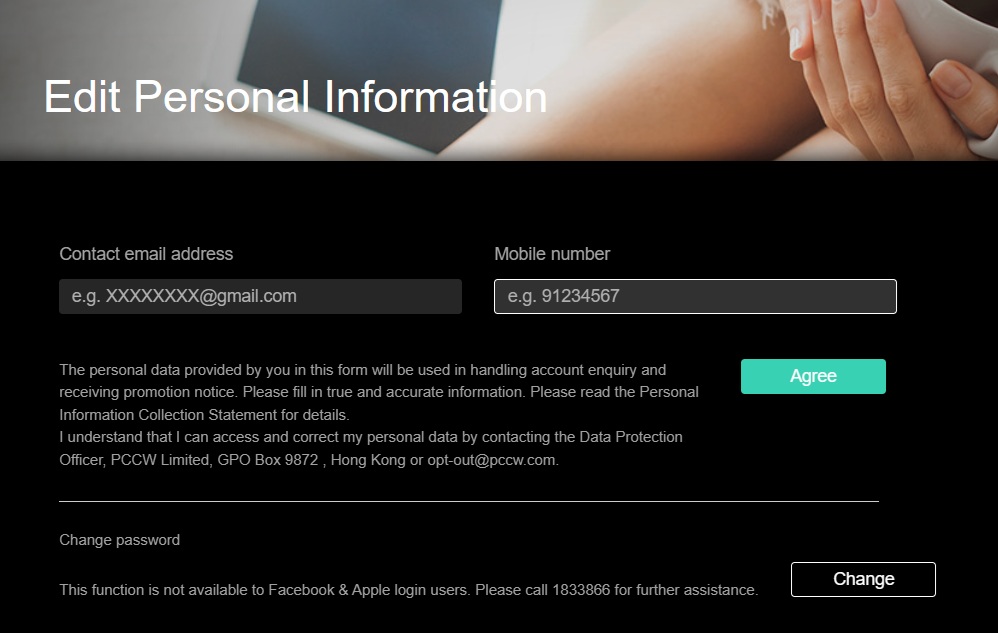This screenshot has width=998, height=633.
Task: Click the opt-out@pccw.com email address
Action: (492, 460)
